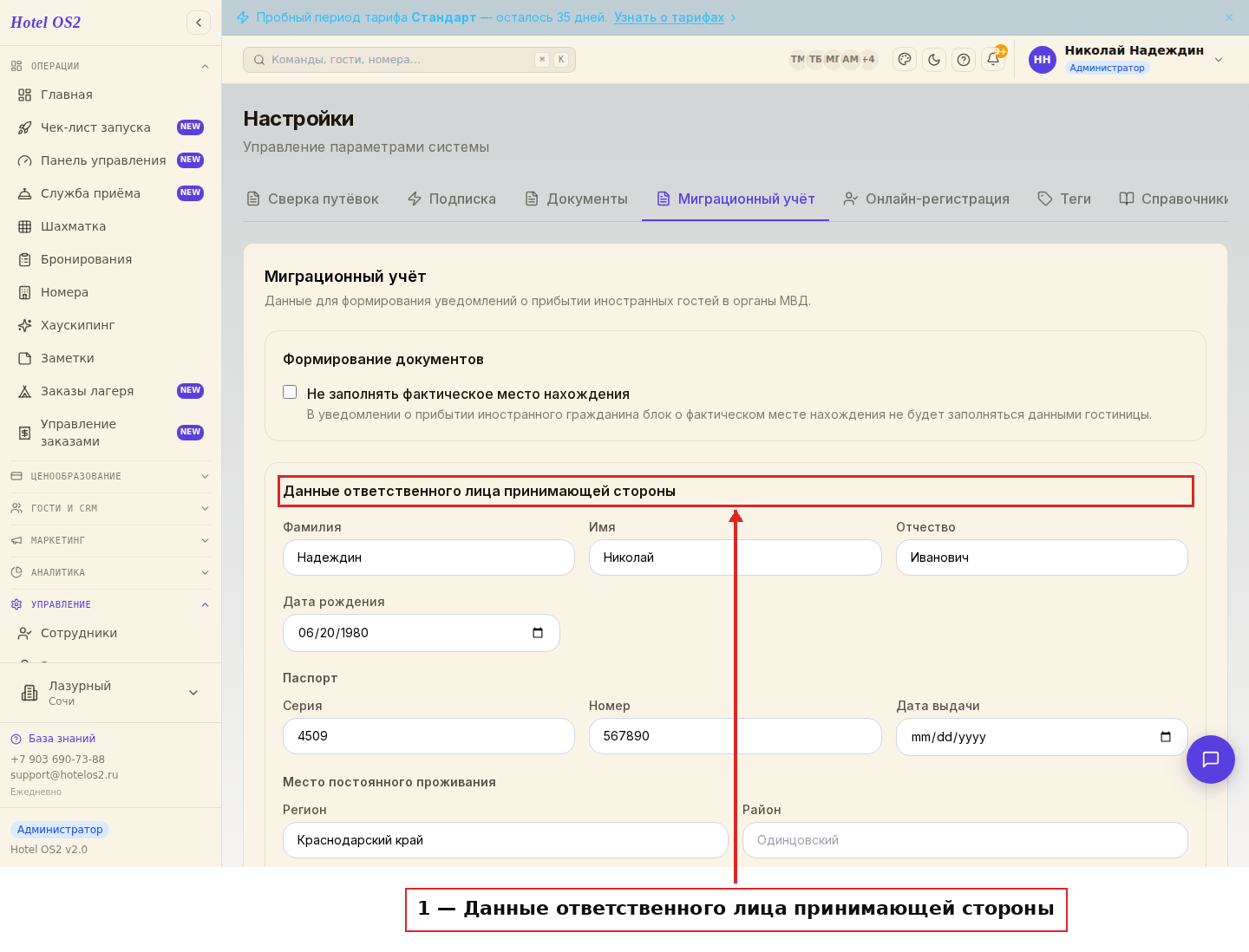The width and height of the screenshot is (1249, 952).
Task: Click the sidebar Администратор role badge
Action: [x=60, y=830]
